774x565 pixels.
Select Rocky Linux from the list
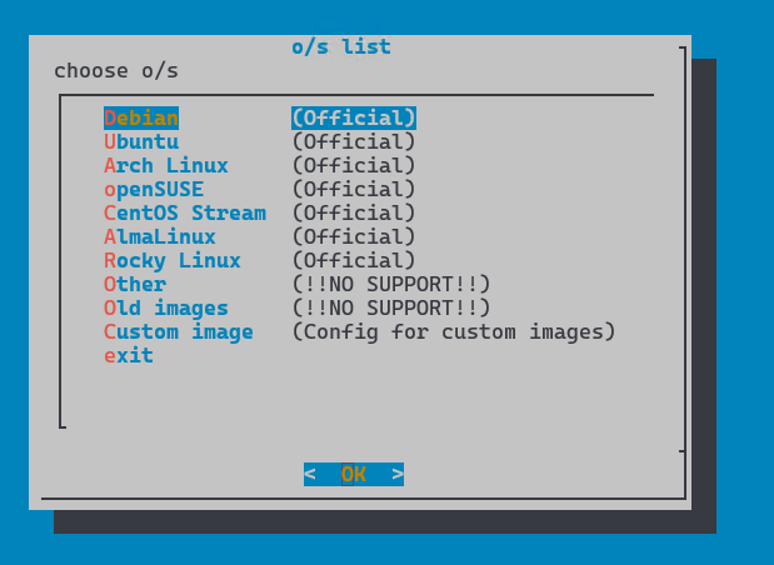coord(172,261)
